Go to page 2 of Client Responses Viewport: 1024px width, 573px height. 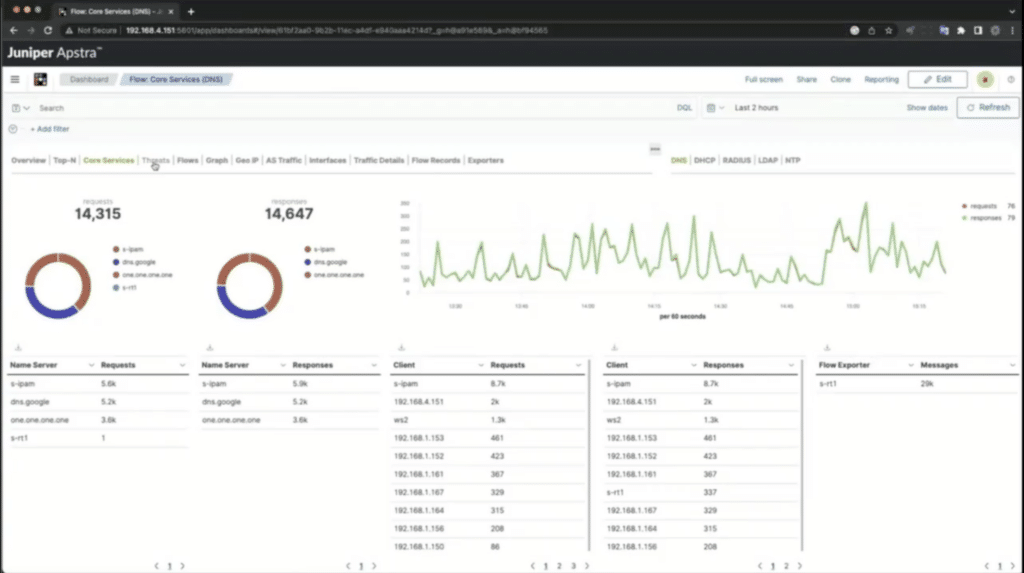786,566
